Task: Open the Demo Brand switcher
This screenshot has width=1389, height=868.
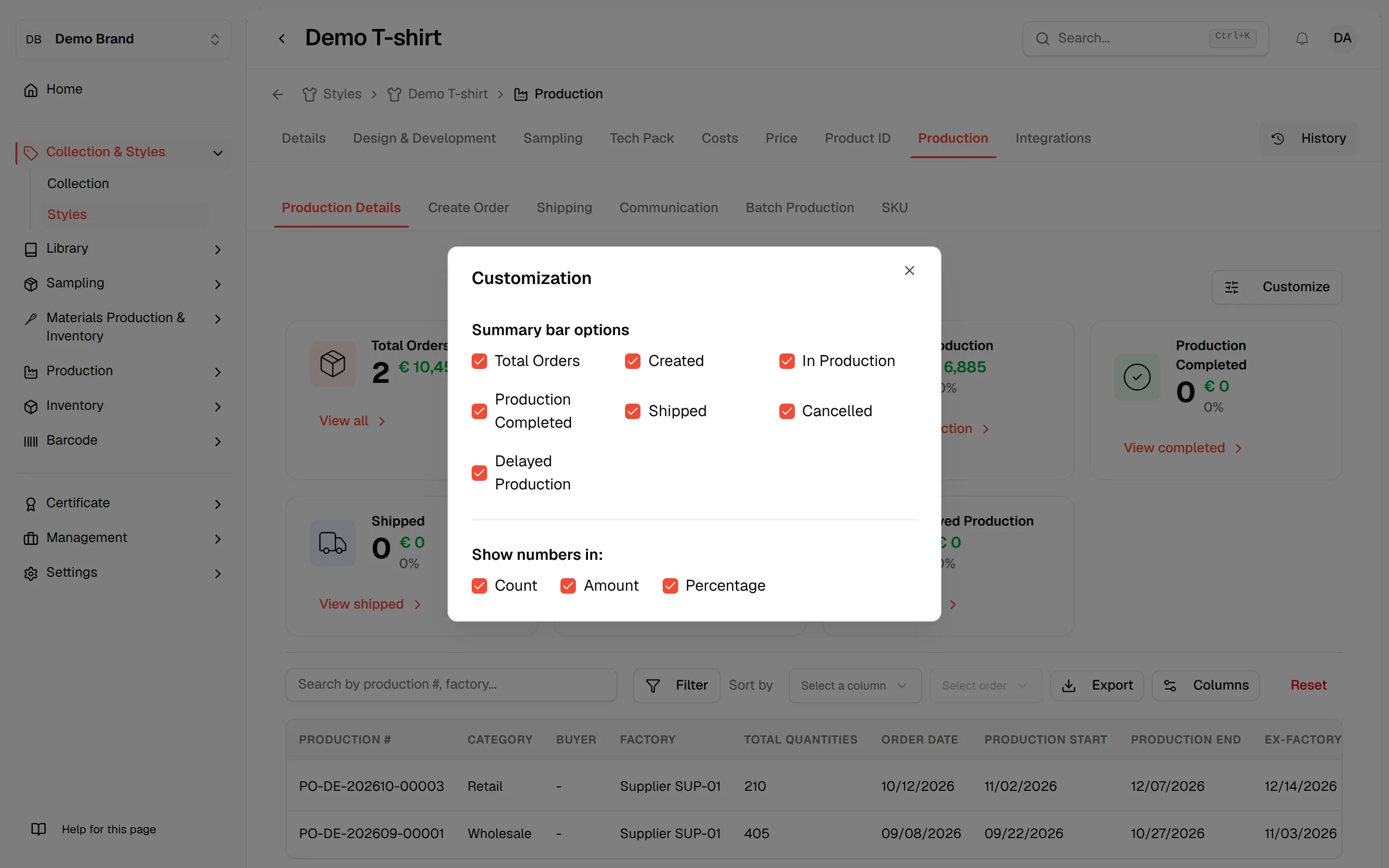Action: pos(123,39)
